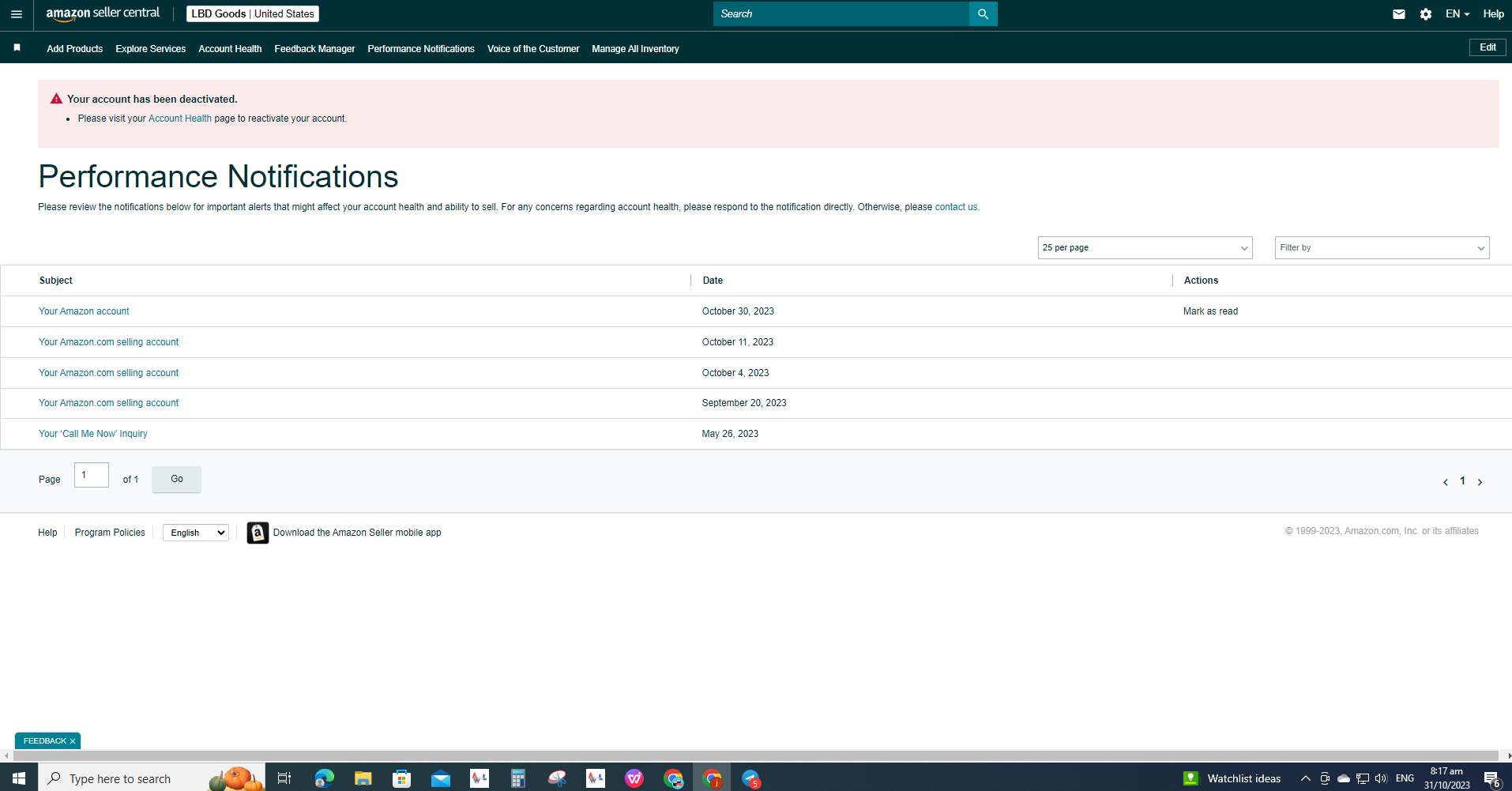Click the contact us link

point(956,207)
